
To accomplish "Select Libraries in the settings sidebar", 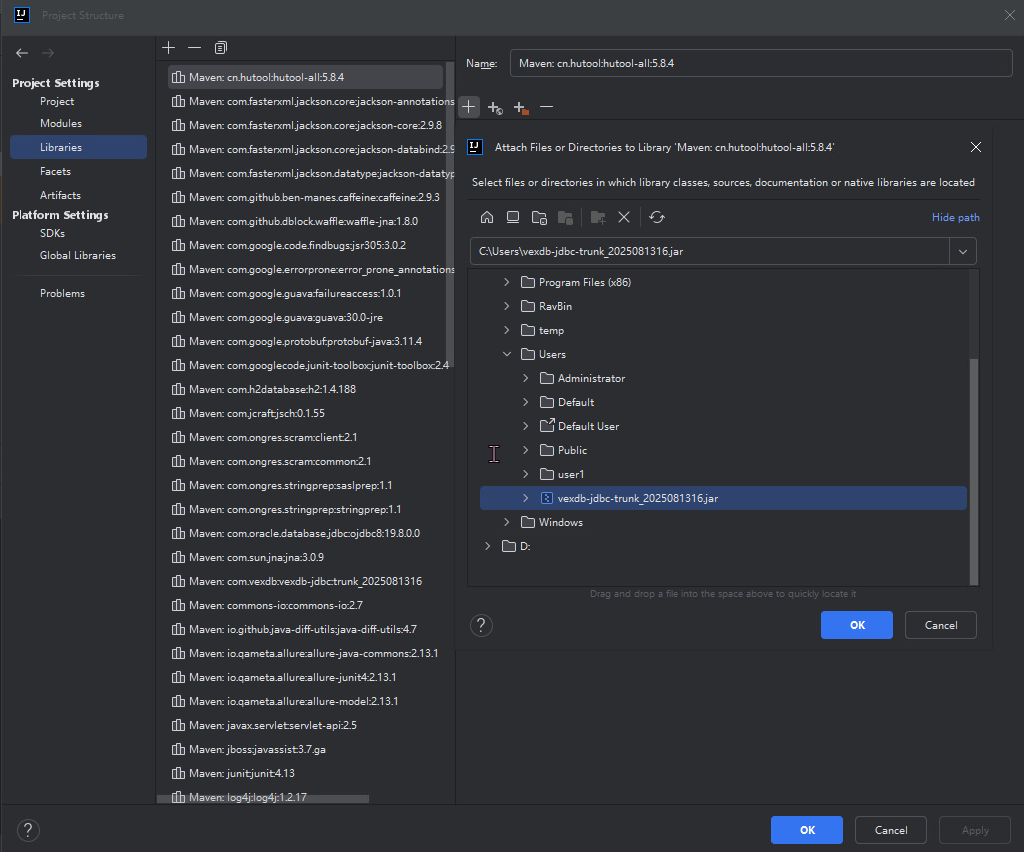I will click(x=78, y=148).
